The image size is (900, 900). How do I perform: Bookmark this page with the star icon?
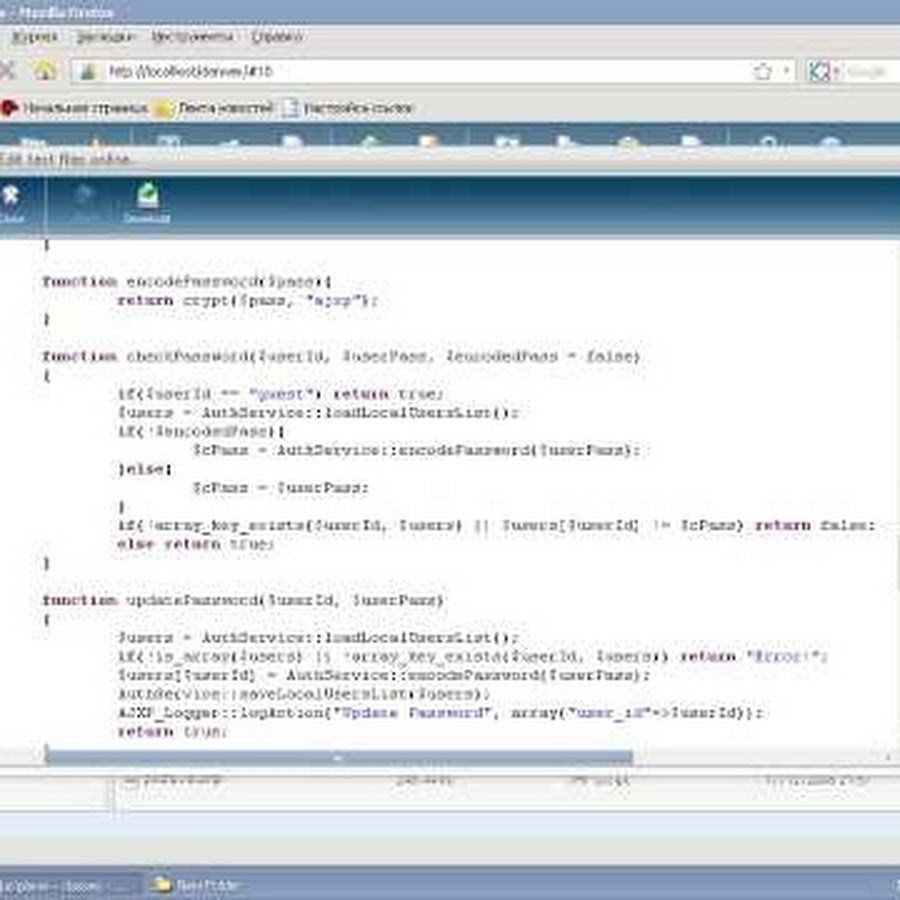(x=763, y=71)
